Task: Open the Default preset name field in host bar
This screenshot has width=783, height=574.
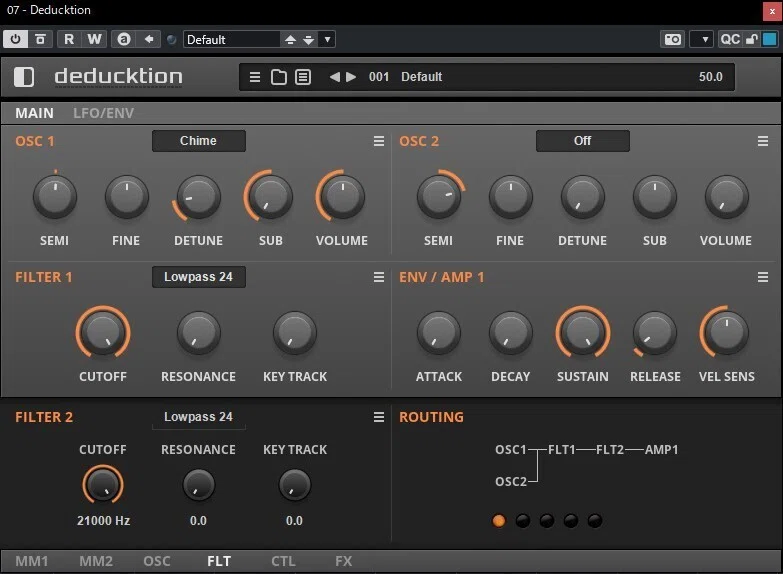Action: click(x=231, y=39)
